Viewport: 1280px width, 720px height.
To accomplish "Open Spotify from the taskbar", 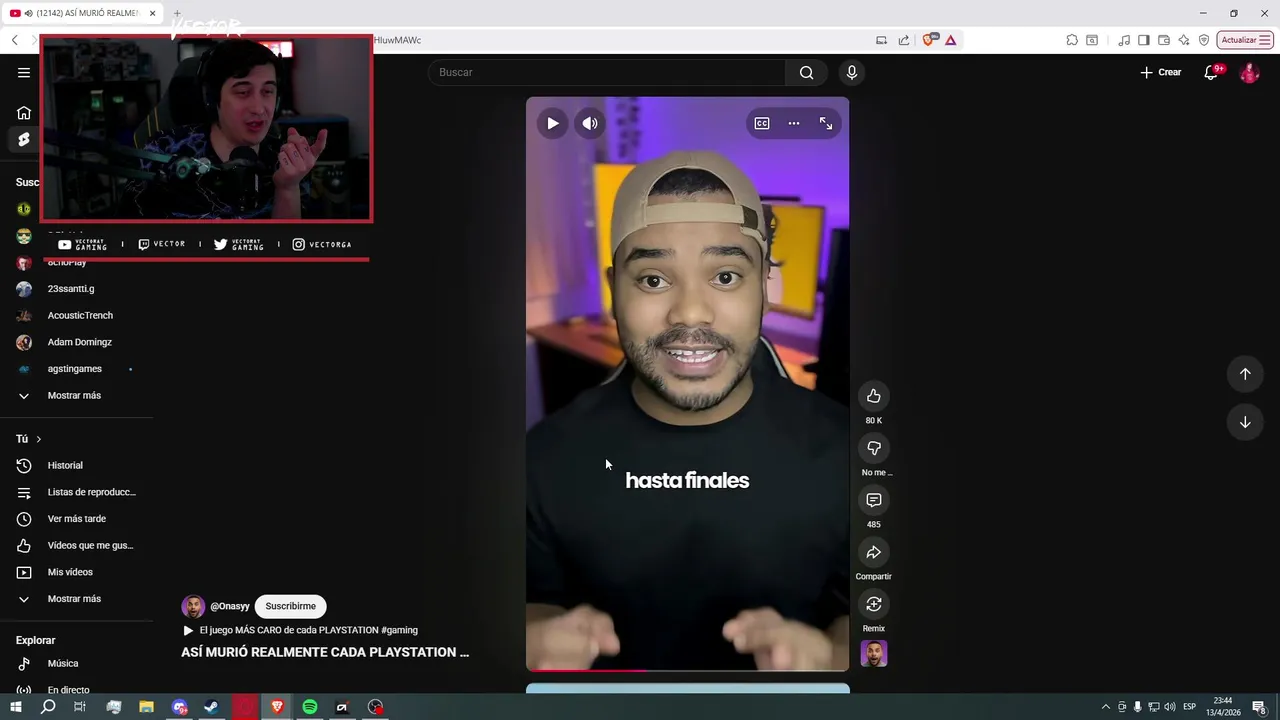I will [x=310, y=707].
